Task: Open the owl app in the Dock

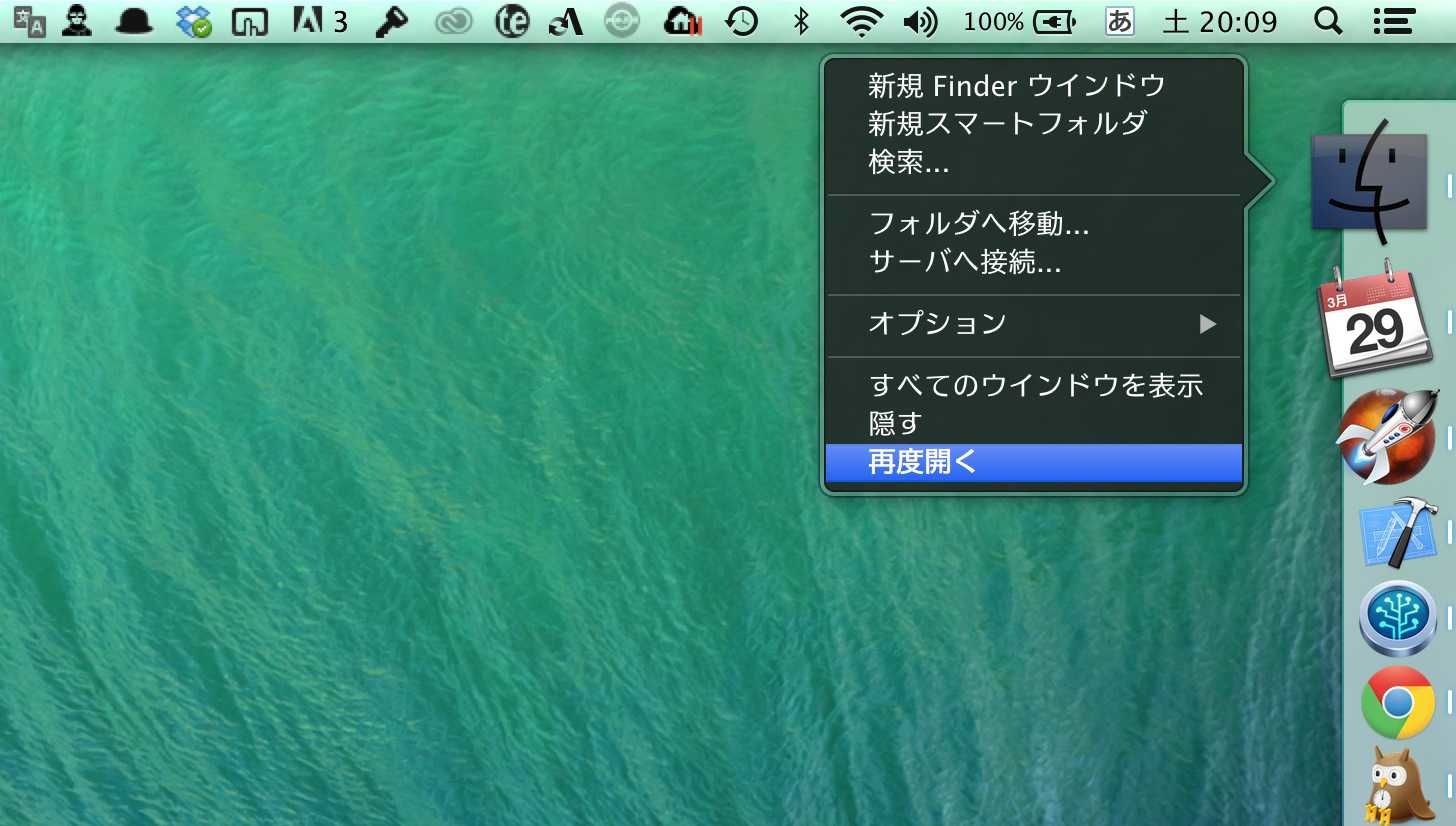Action: tap(1397, 786)
